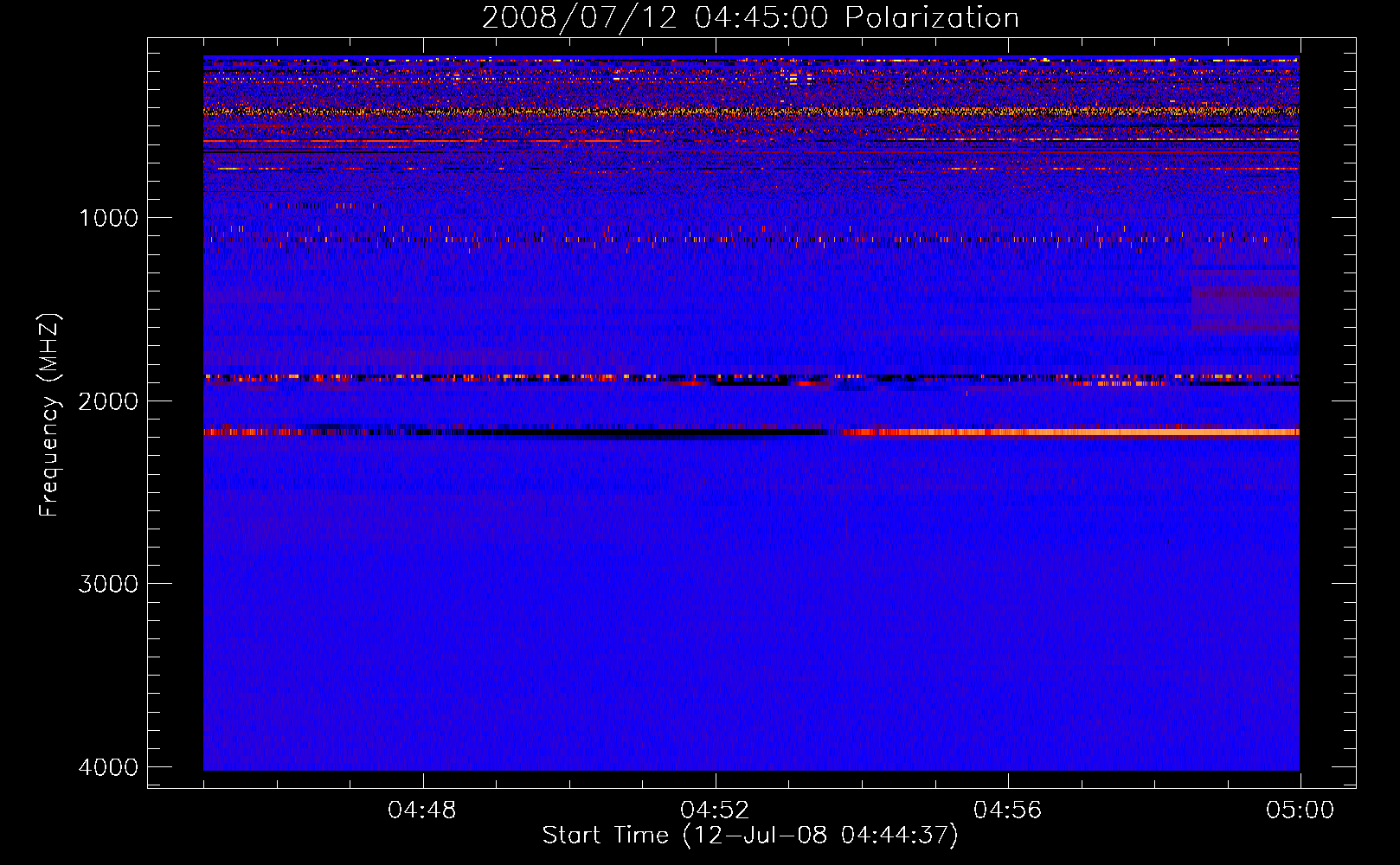Click the 04:56 time tick label

coord(1007,811)
